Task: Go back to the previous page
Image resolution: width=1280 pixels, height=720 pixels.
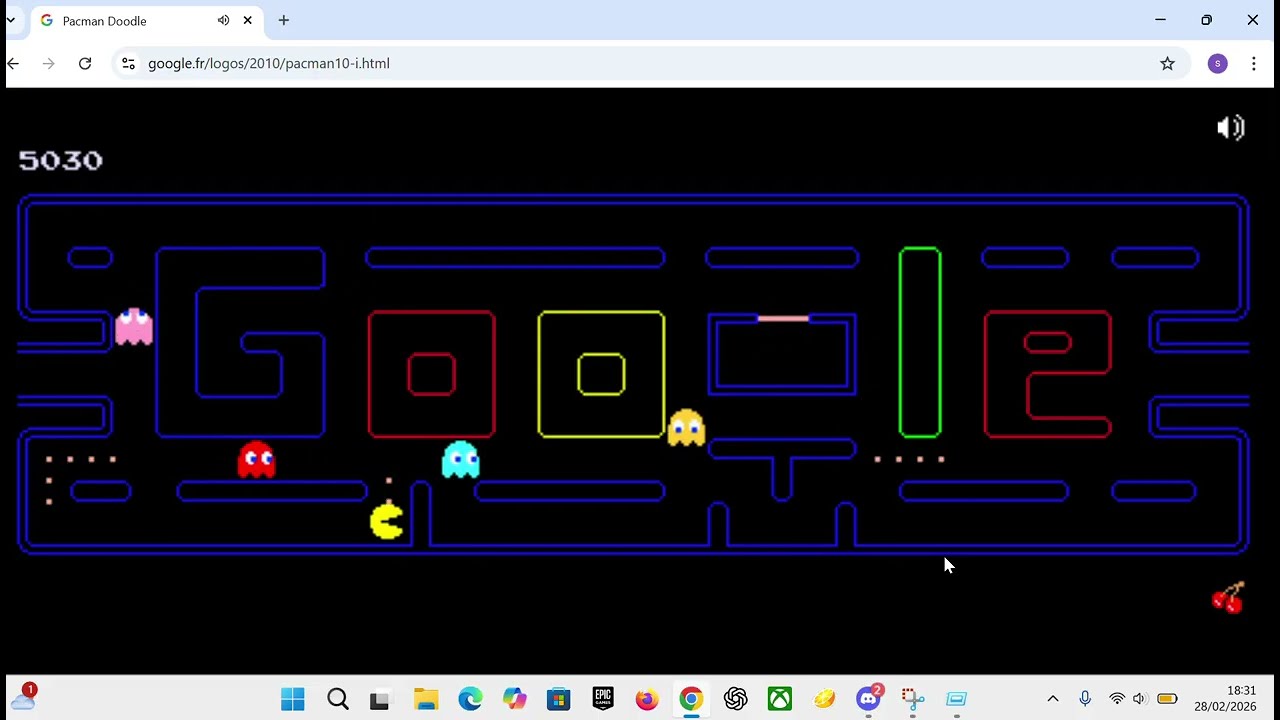Action: 13,63
